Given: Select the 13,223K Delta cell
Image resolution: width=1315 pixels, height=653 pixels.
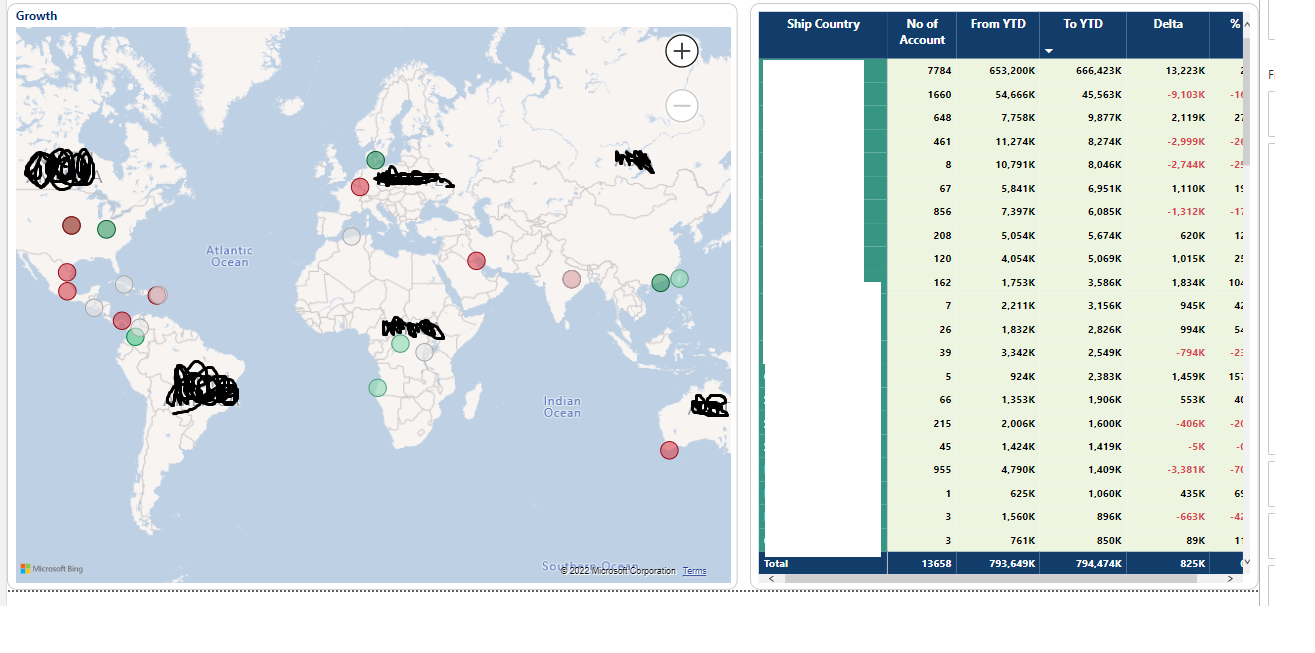Looking at the screenshot, I should 1168,71.
